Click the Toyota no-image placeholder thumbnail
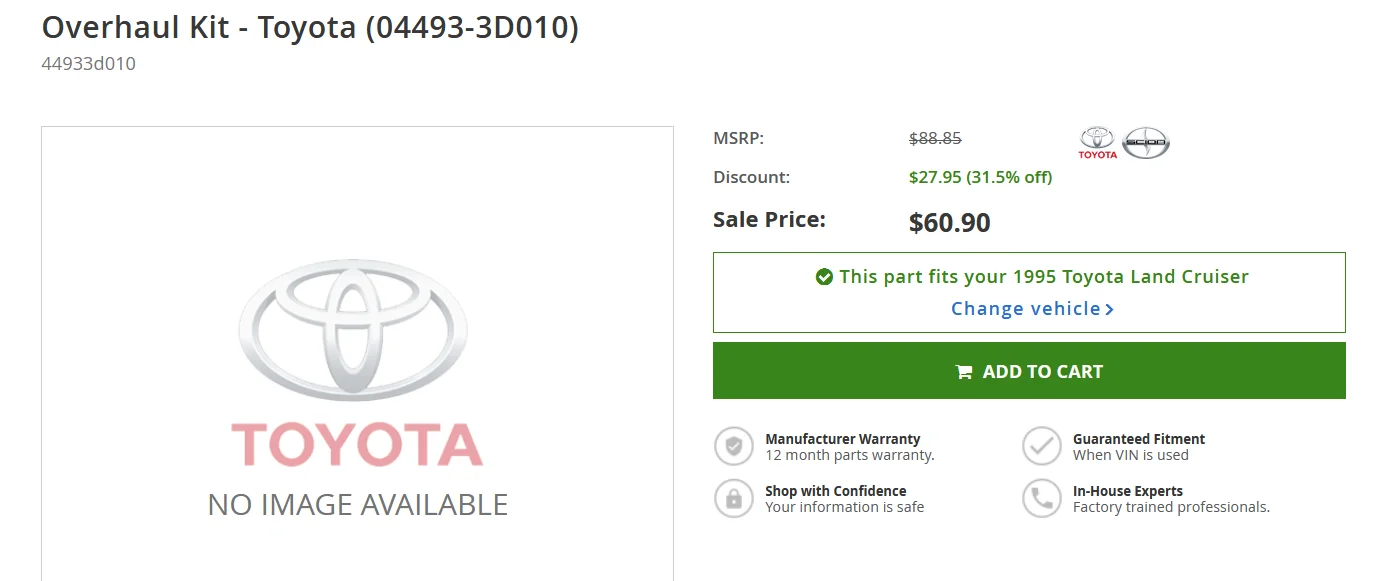 pos(357,353)
